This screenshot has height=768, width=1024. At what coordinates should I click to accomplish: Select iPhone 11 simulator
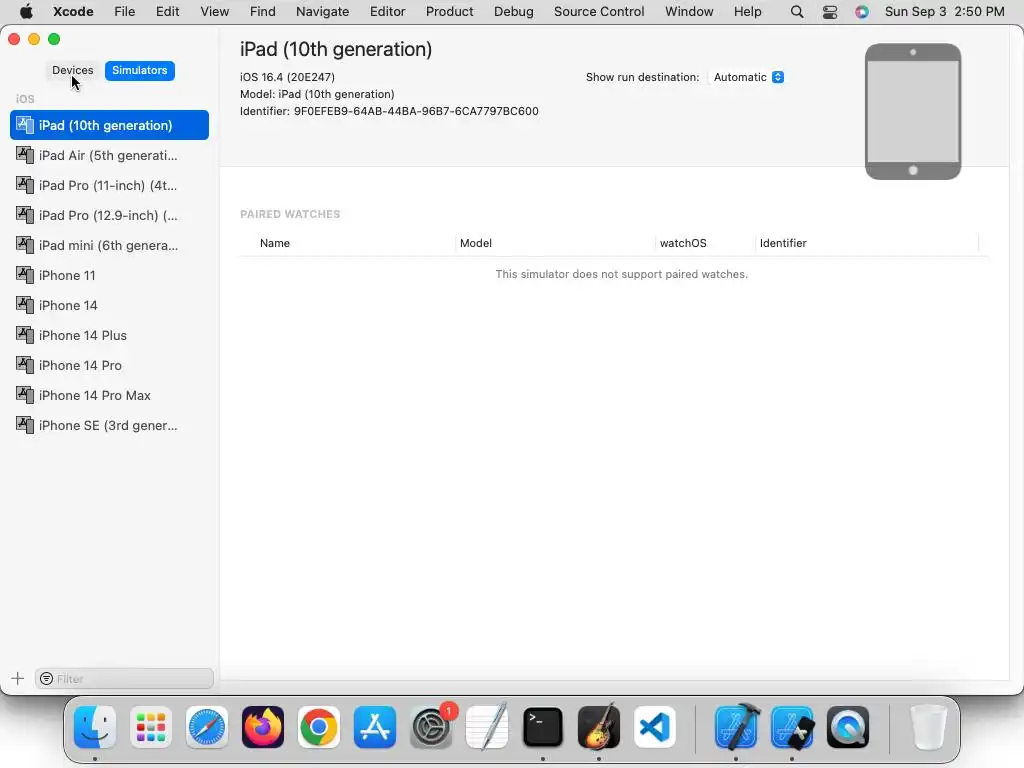110,275
